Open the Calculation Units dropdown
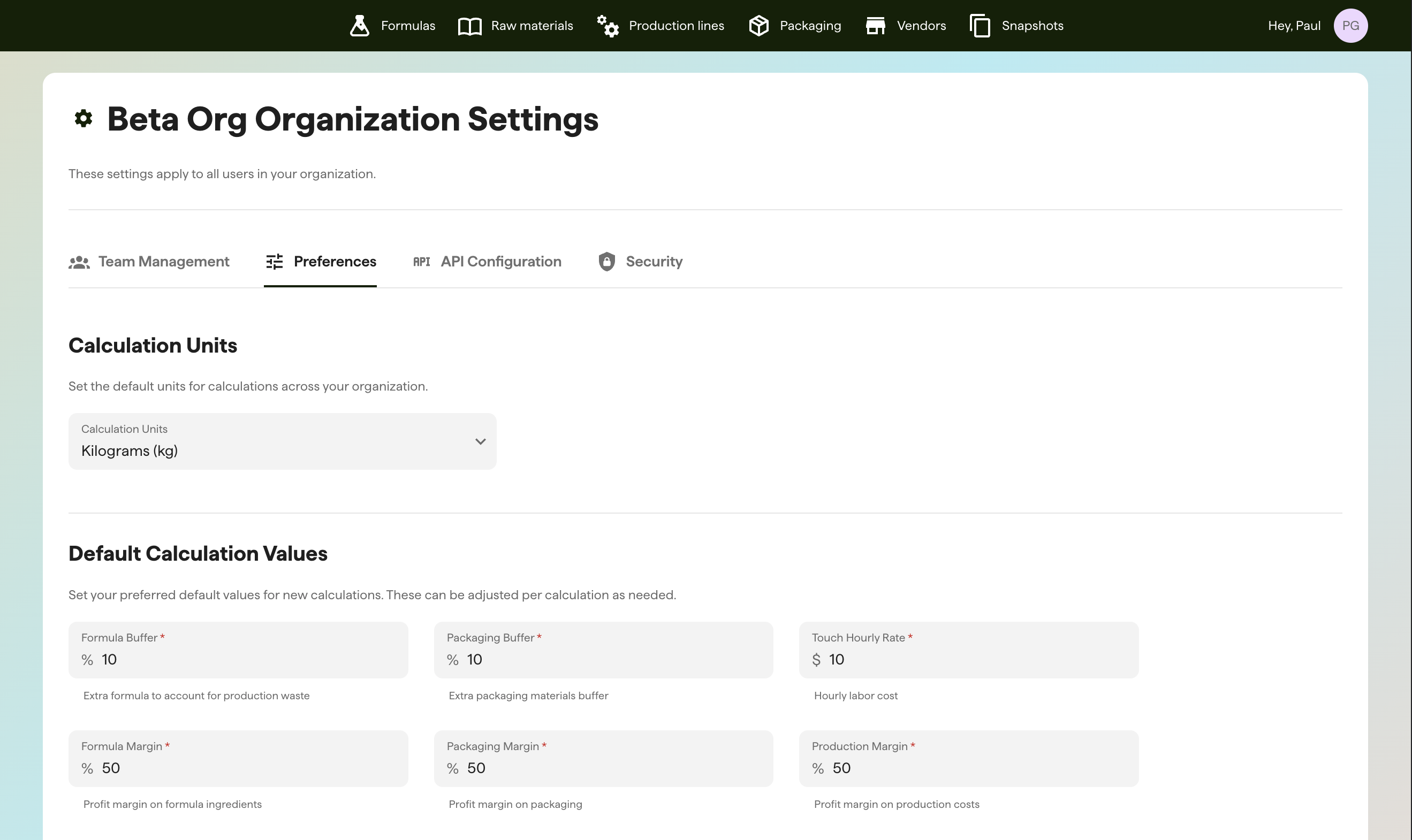The height and width of the screenshot is (840, 1412). point(282,441)
